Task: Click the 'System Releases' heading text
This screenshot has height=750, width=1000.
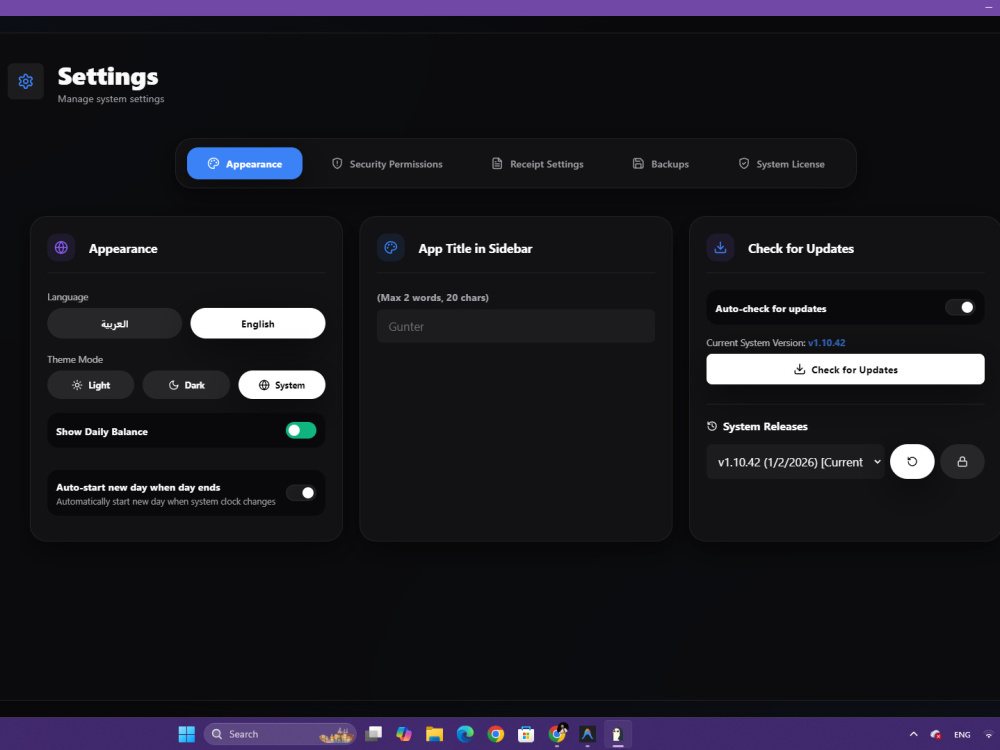Action: point(765,426)
